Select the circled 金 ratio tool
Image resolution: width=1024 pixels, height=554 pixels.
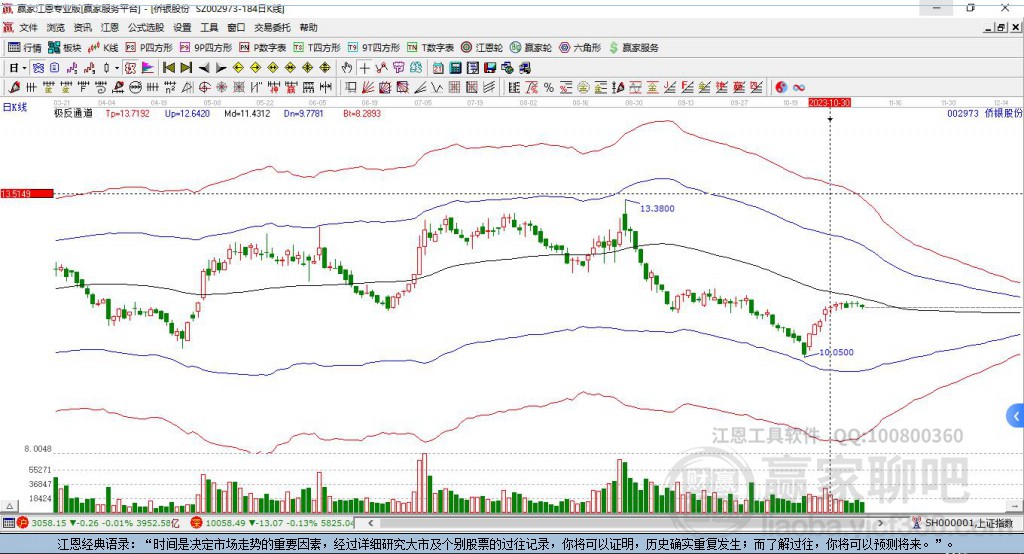click(583, 88)
